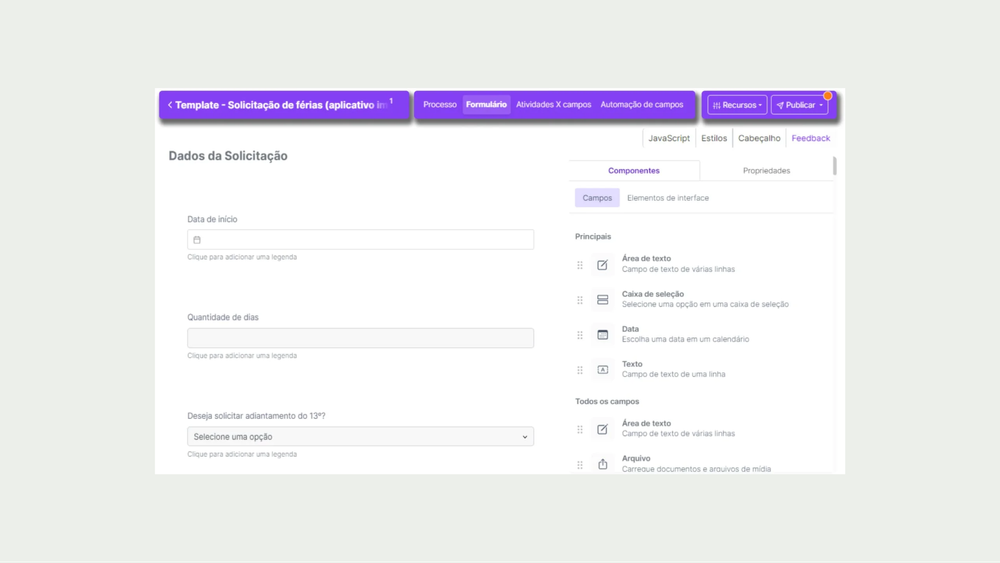Screen dimensions: 1000x563
Task: Click the Feedback link
Action: point(810,139)
